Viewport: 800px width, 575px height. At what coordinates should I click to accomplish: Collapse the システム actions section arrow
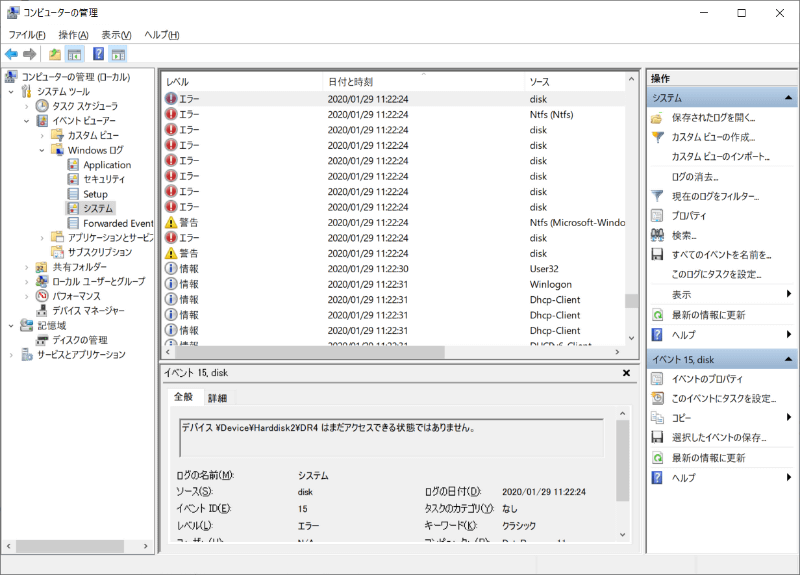(788, 97)
